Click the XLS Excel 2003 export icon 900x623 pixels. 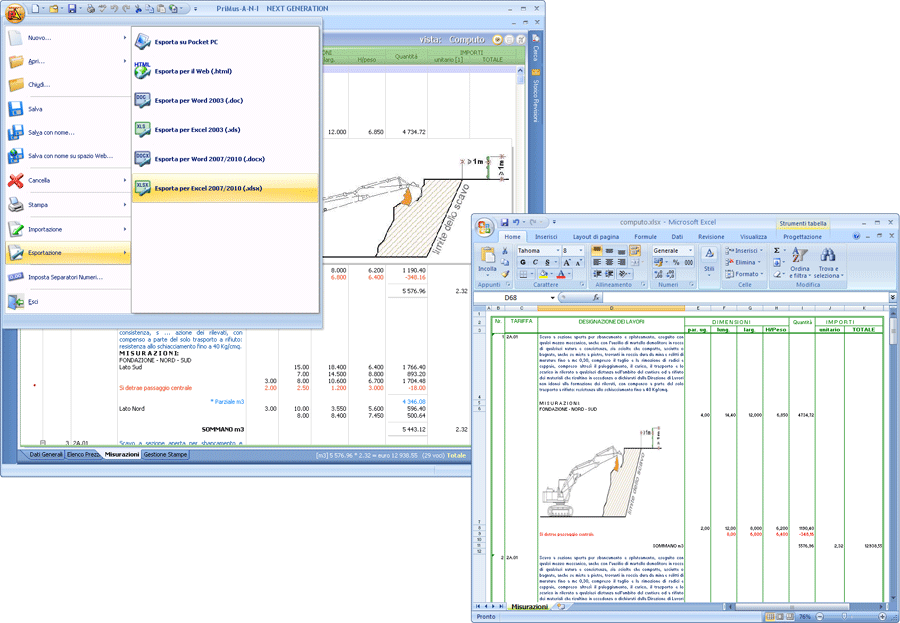click(142, 129)
